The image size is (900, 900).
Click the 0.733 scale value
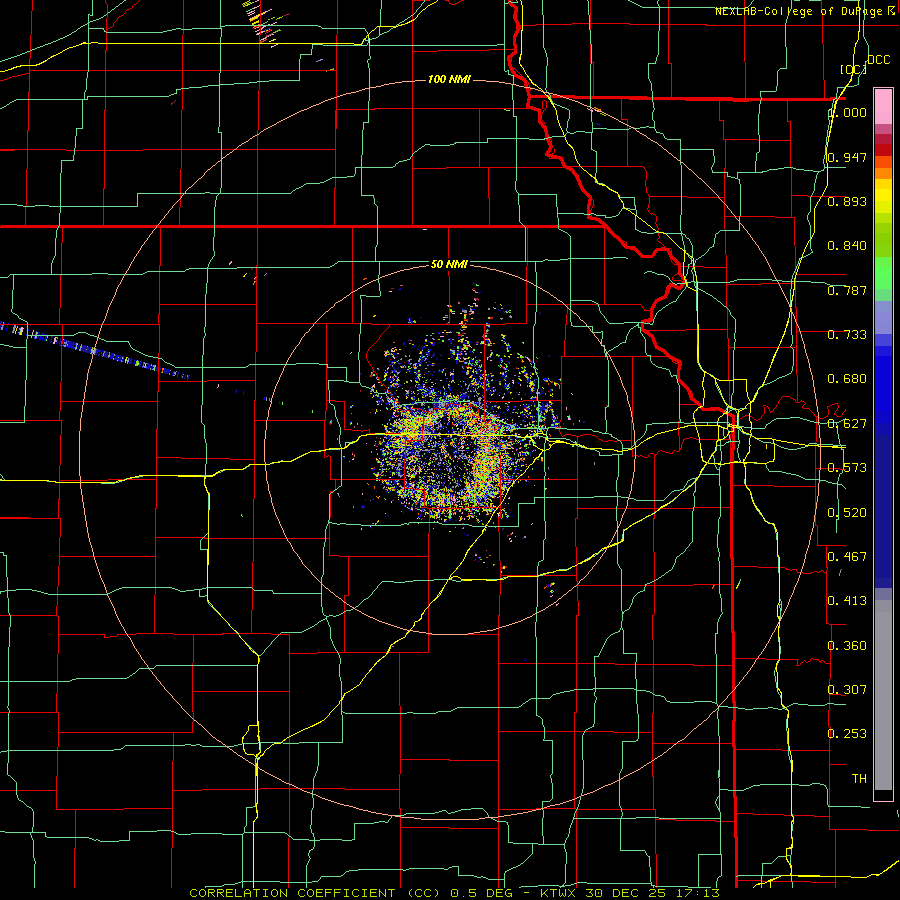tap(847, 335)
